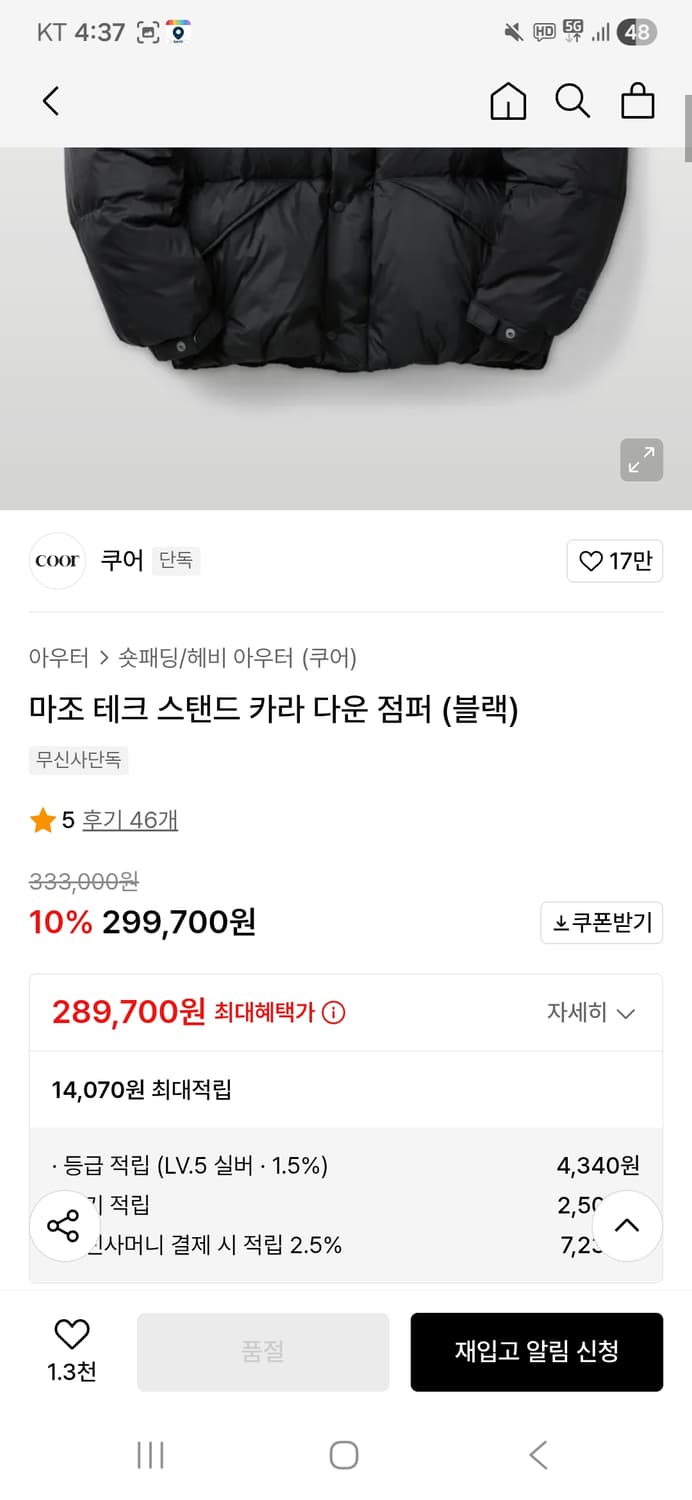Image resolution: width=692 pixels, height=1500 pixels.
Task: Tap the star rating icon
Action: pos(42,818)
